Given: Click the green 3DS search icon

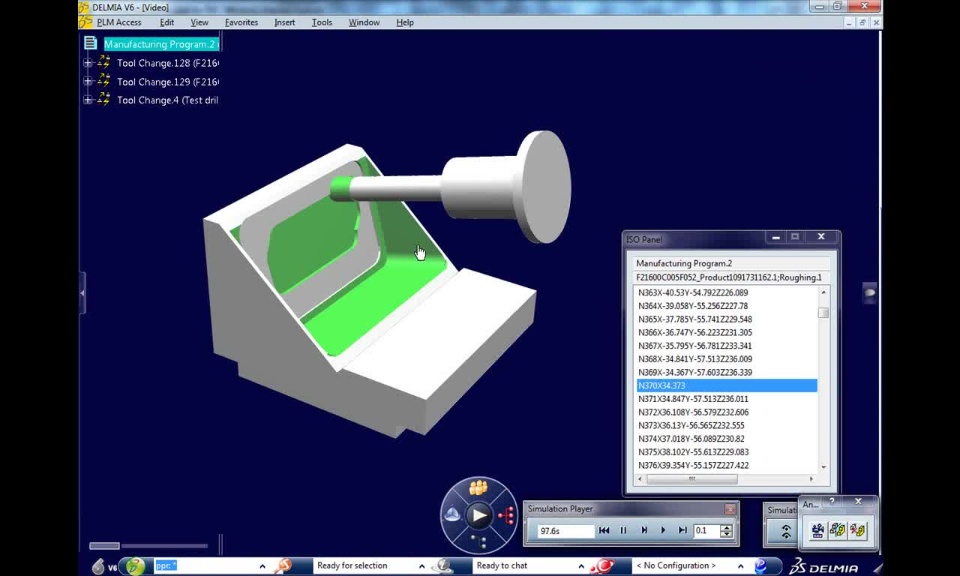Looking at the screenshot, I should point(135,566).
